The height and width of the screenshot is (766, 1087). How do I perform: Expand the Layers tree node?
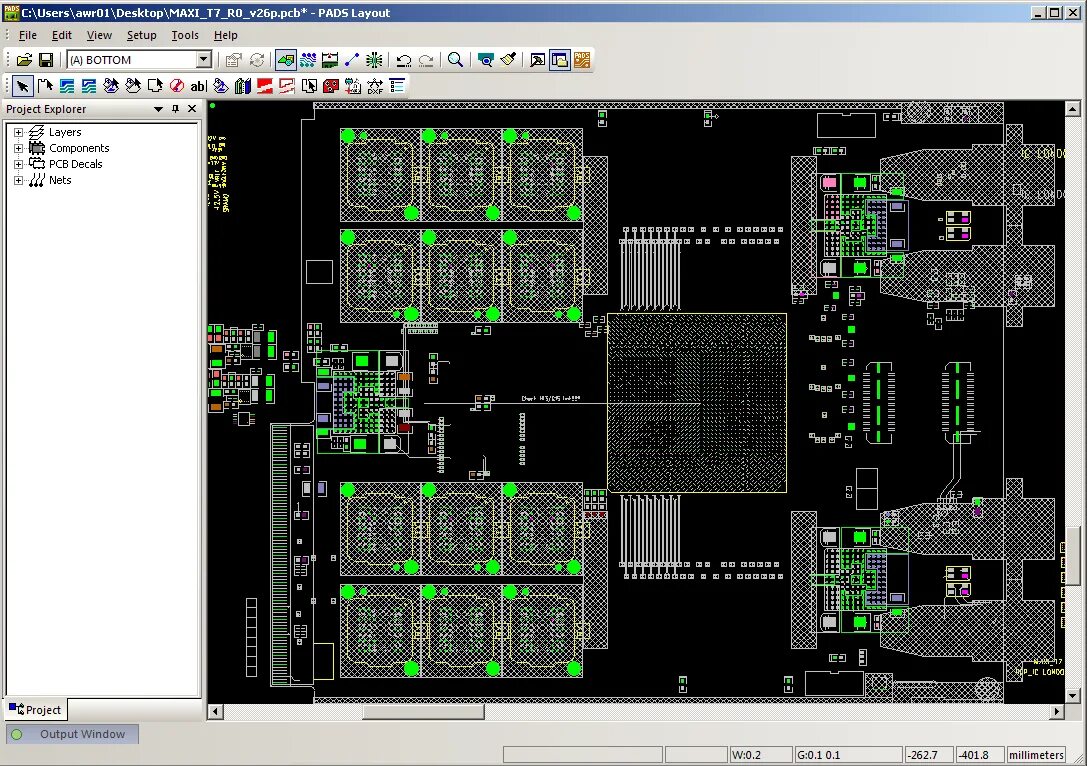19,132
